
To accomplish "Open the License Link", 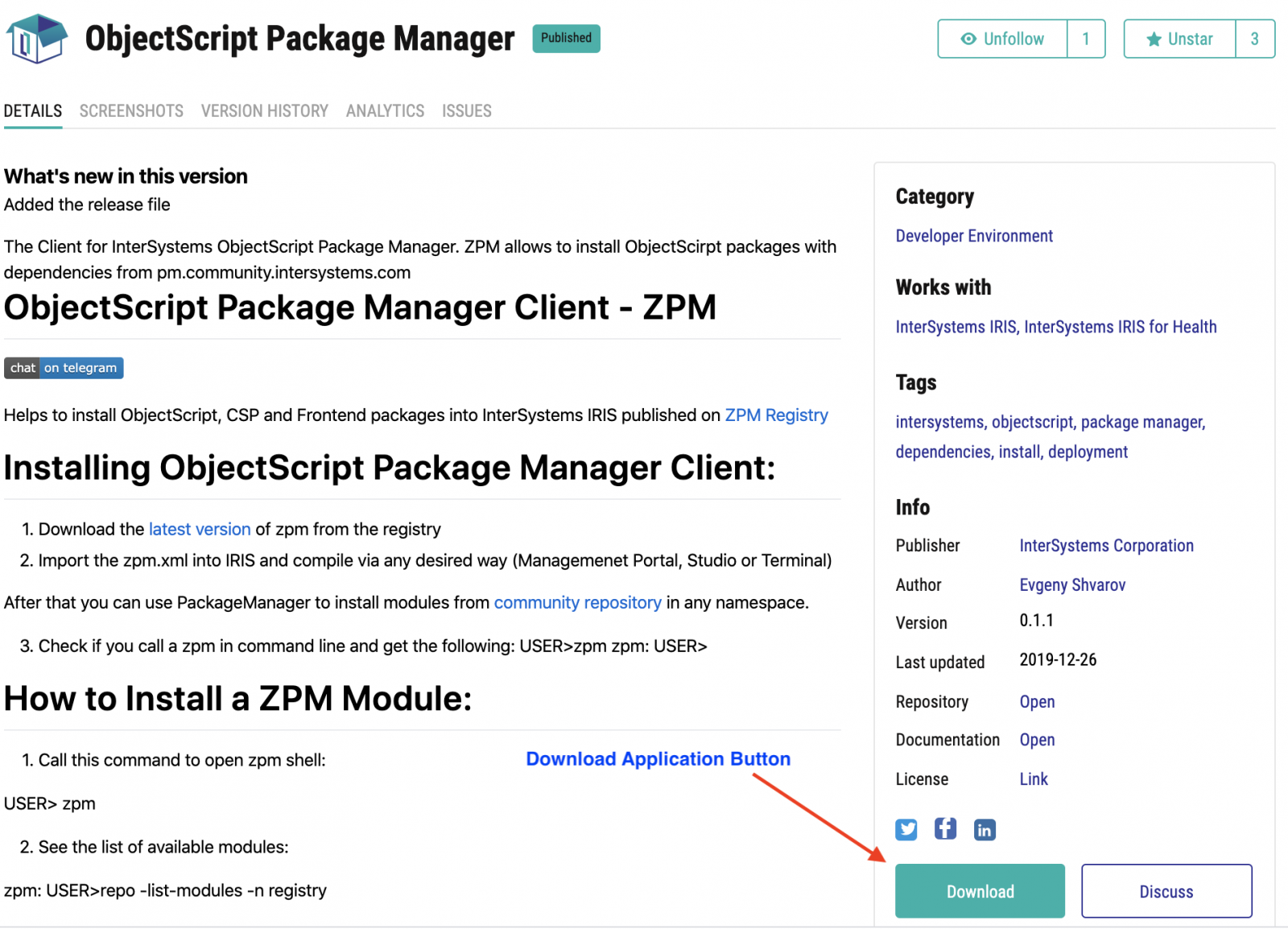I will click(x=1034, y=779).
